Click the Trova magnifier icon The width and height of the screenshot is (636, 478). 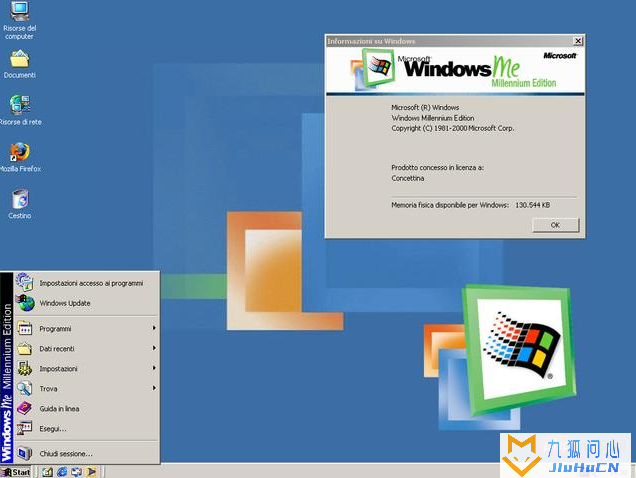click(25, 388)
